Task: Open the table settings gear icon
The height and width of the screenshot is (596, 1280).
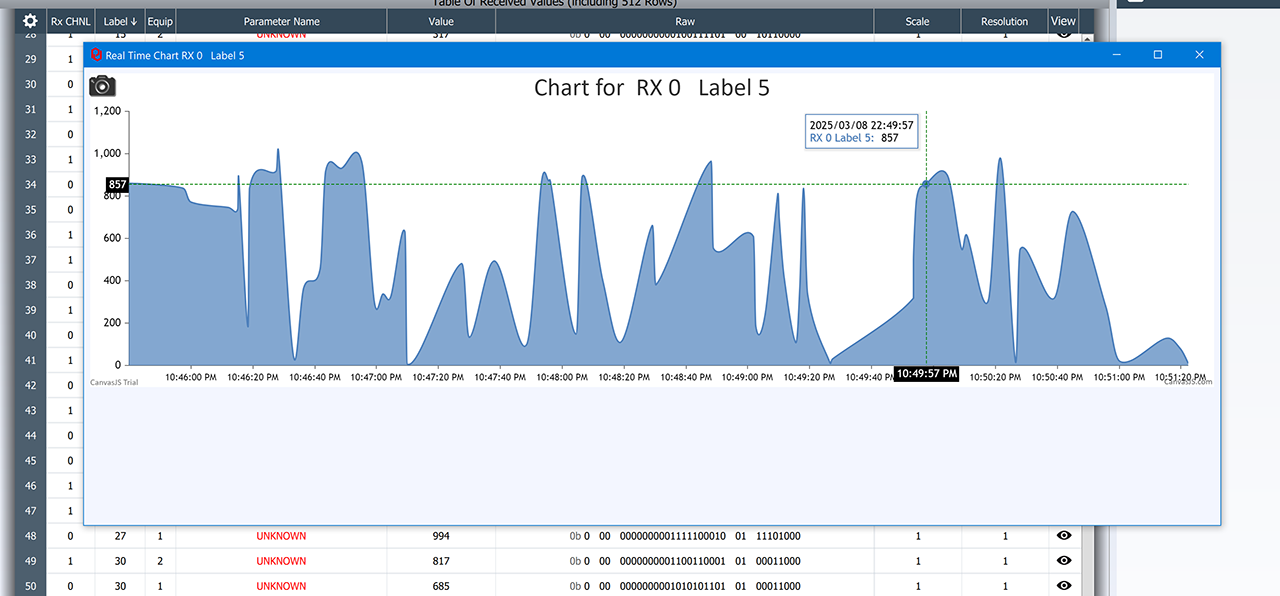Action: (x=30, y=21)
